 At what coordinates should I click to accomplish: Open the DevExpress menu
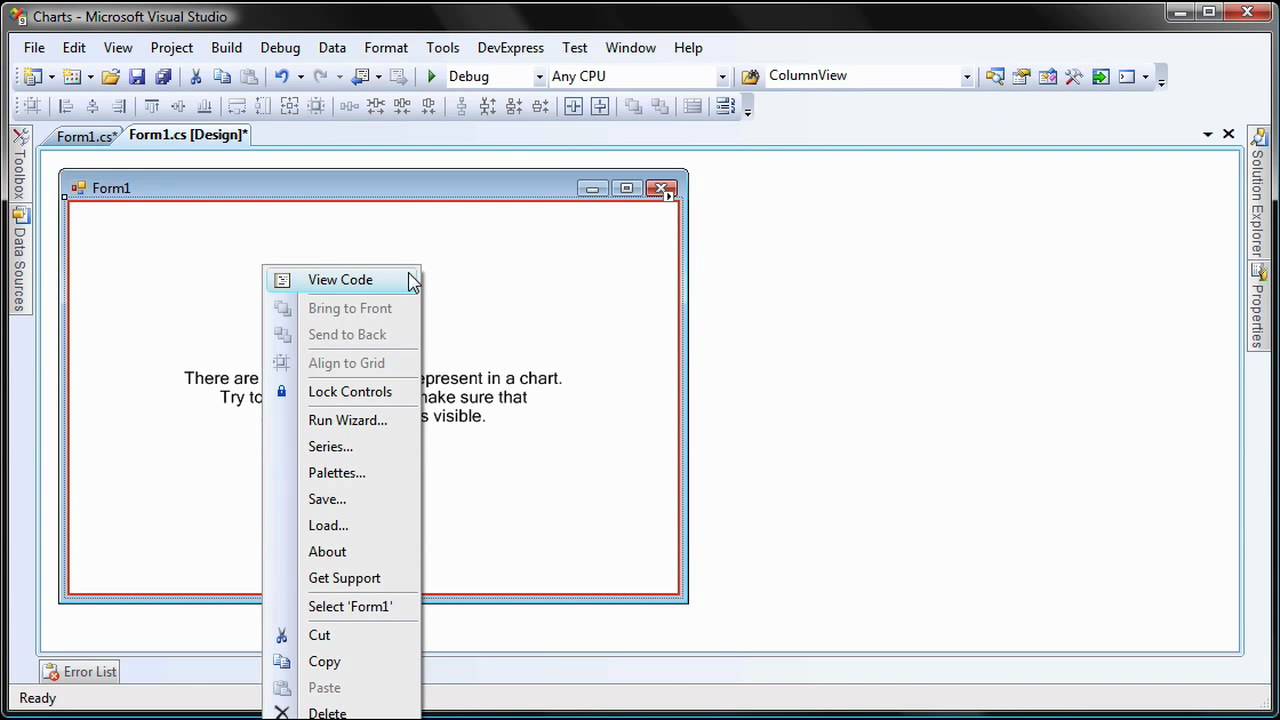point(510,47)
